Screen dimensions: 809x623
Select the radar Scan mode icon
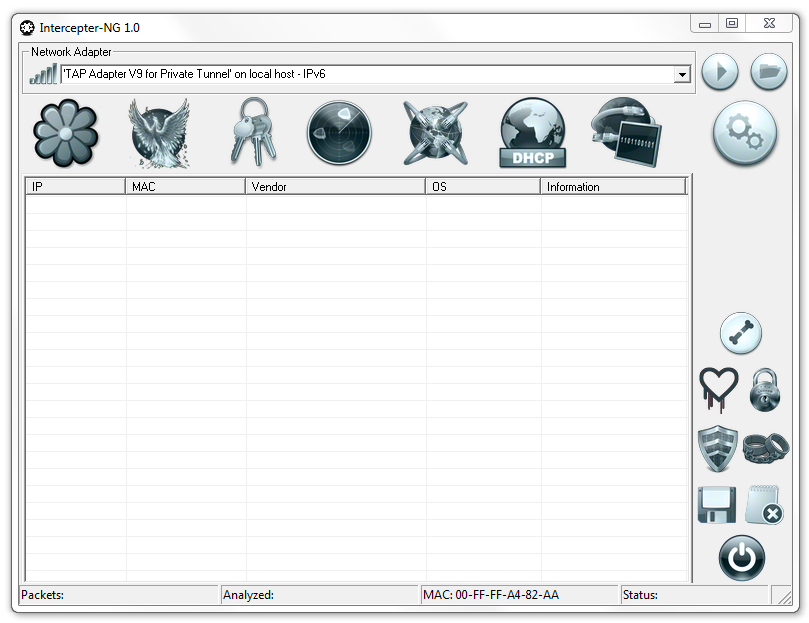point(340,133)
